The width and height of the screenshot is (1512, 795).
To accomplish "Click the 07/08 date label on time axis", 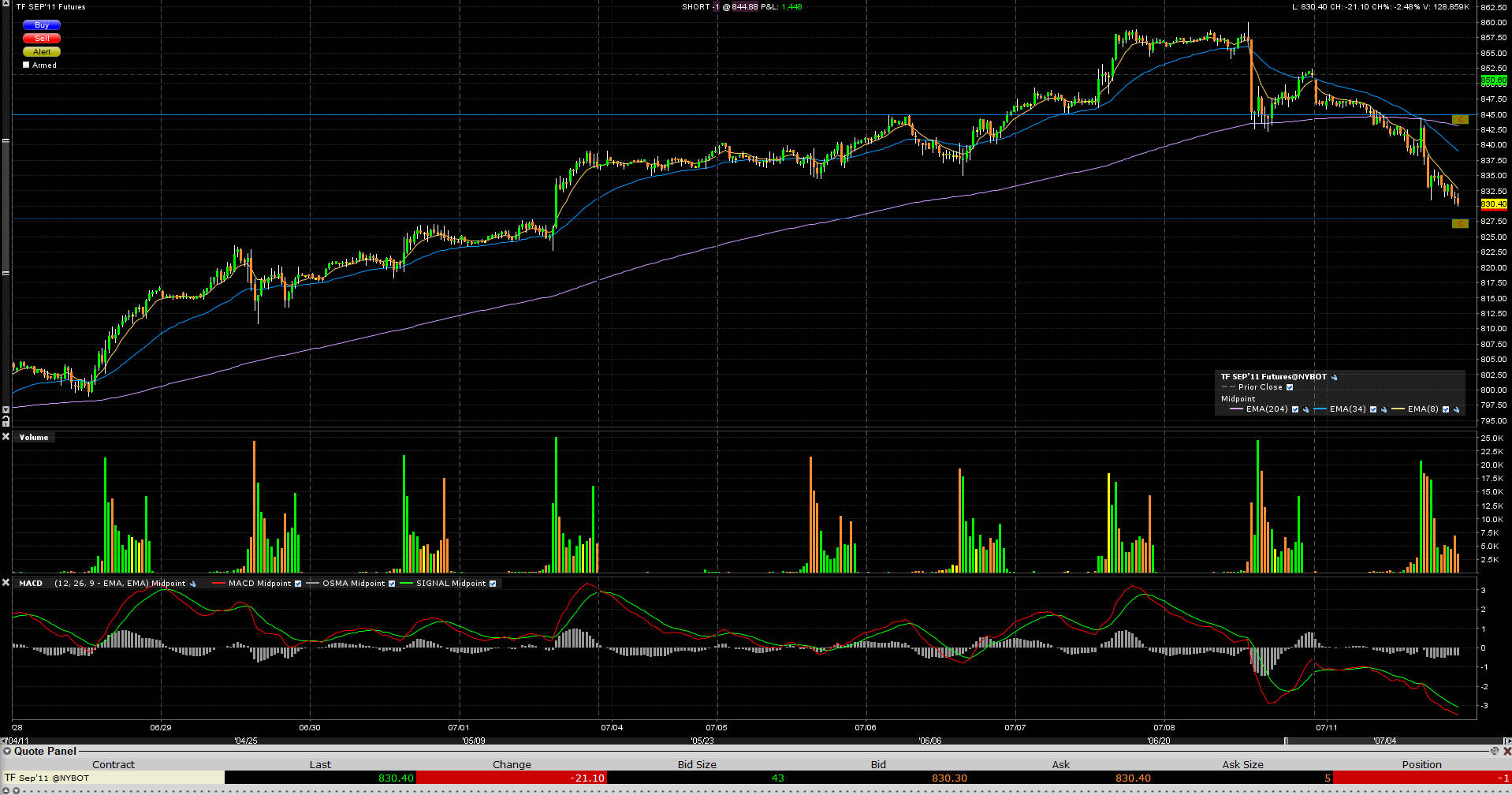I will pyautogui.click(x=1164, y=728).
